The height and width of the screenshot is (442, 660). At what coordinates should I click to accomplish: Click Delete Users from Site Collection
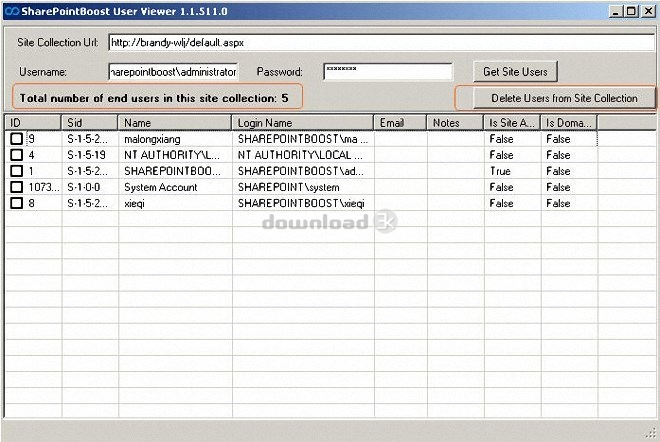coord(564,98)
